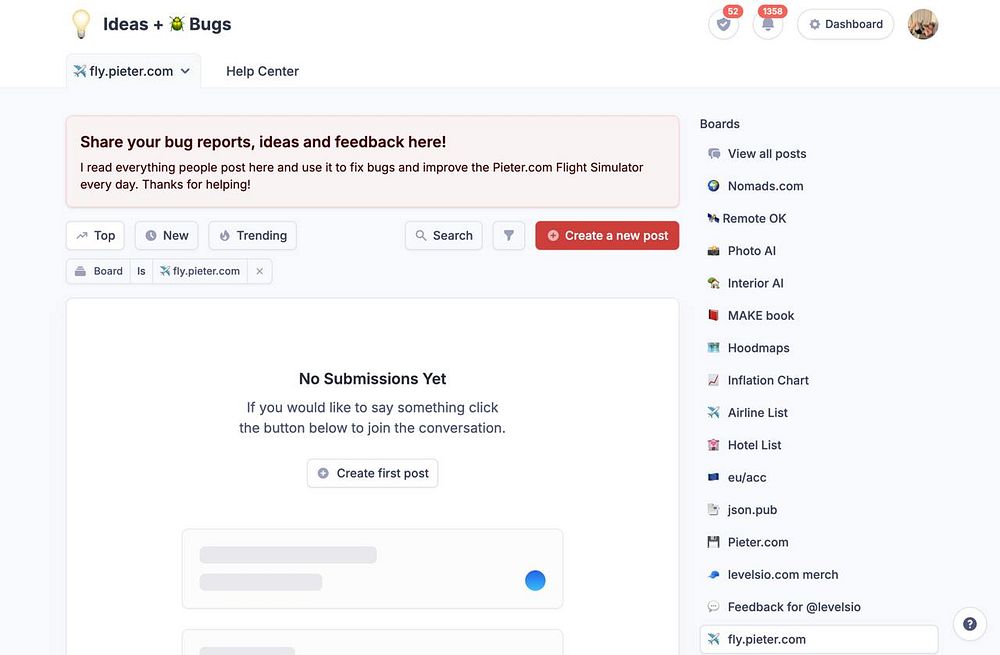Open the Feedback for @levelsio board
The image size is (1000, 655).
[x=819, y=607]
